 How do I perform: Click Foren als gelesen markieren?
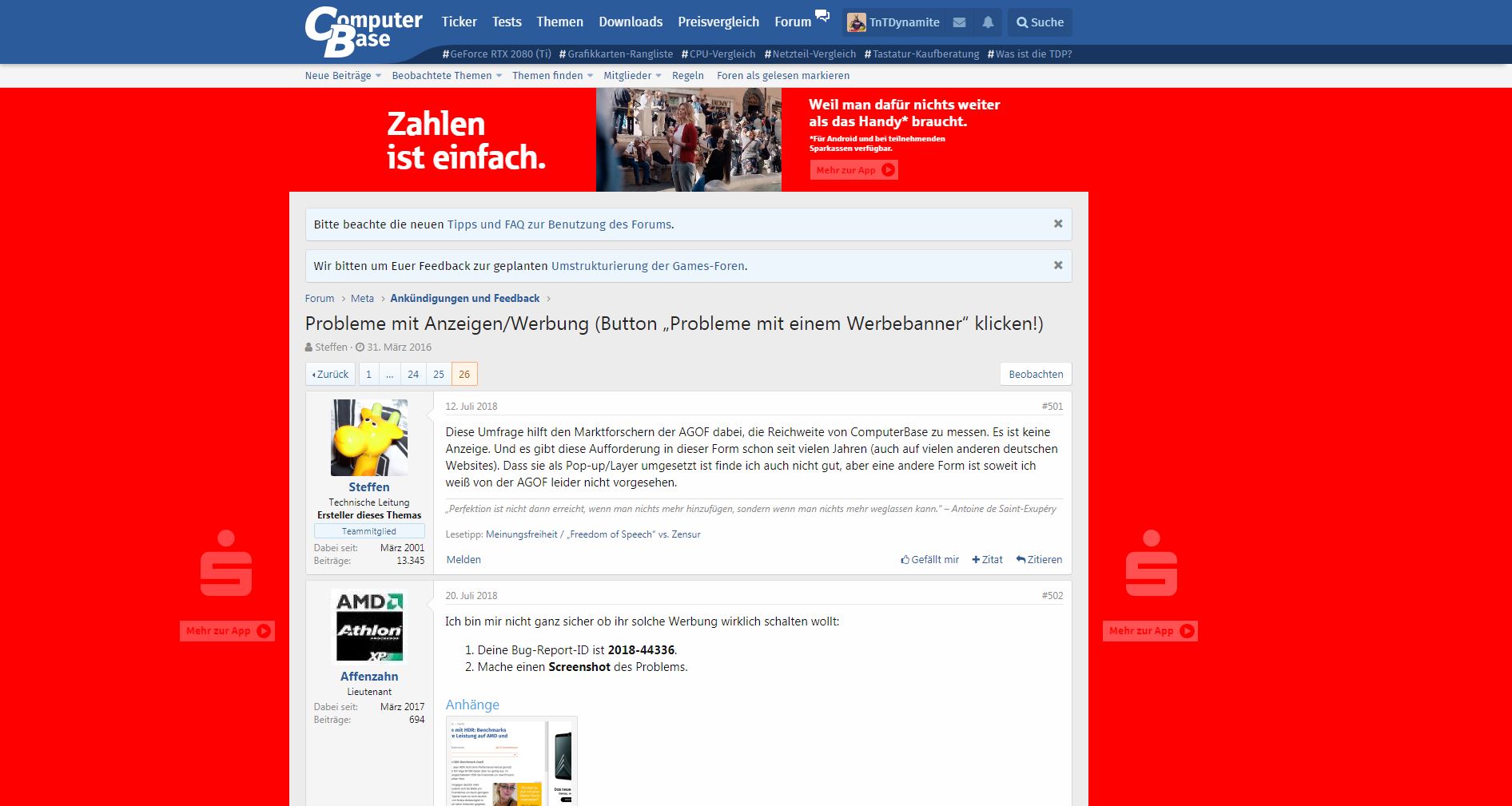click(783, 75)
